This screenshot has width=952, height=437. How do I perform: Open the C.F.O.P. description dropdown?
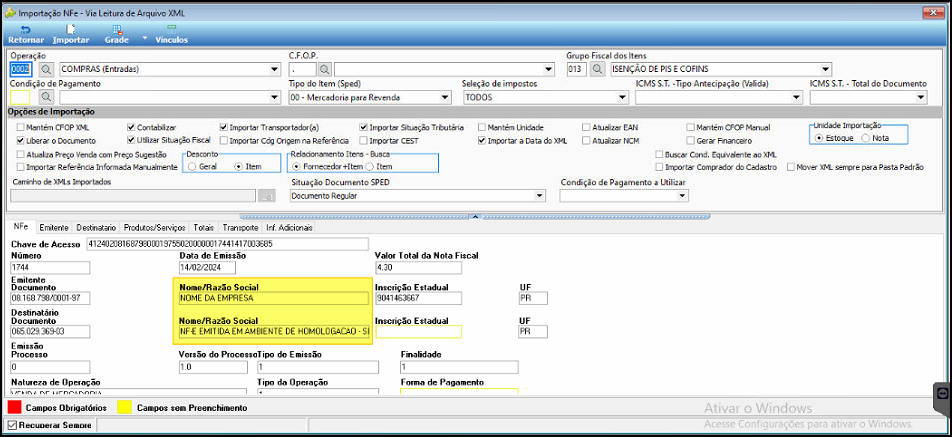click(549, 69)
